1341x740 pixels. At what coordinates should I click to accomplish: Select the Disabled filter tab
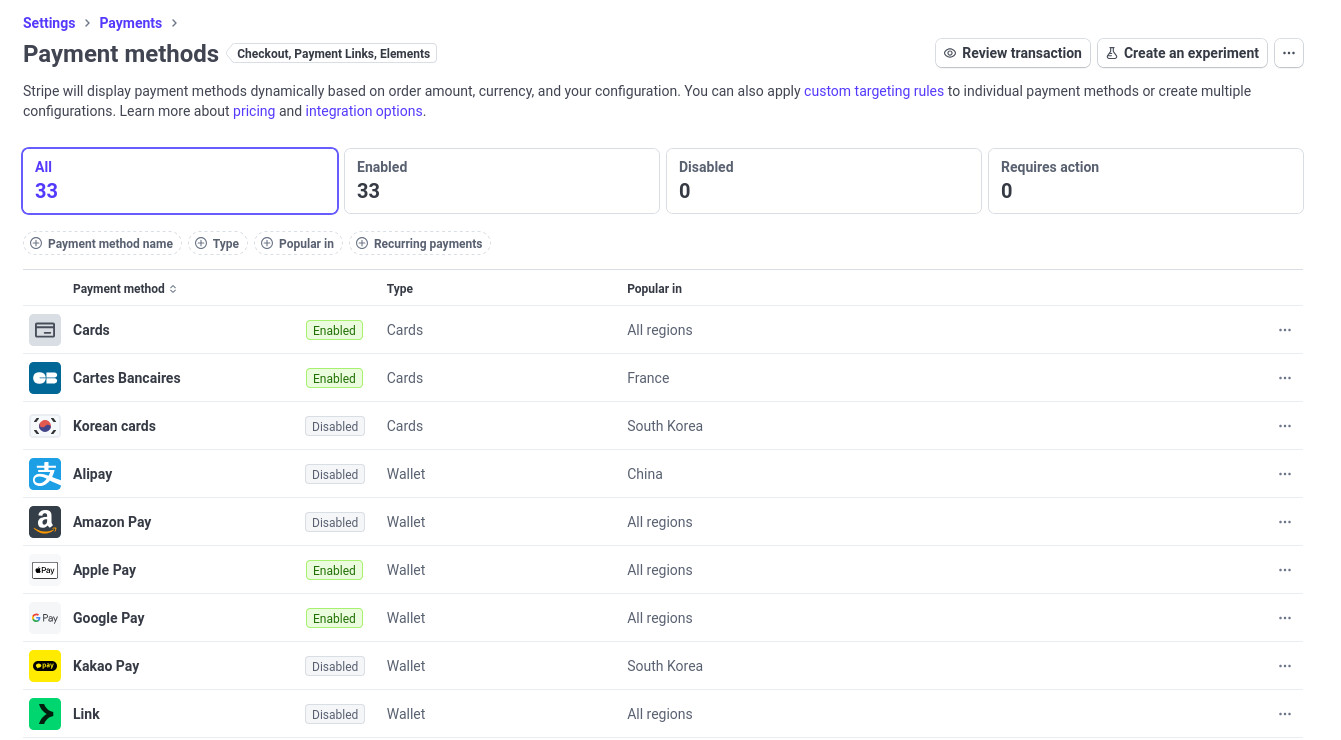click(x=823, y=181)
